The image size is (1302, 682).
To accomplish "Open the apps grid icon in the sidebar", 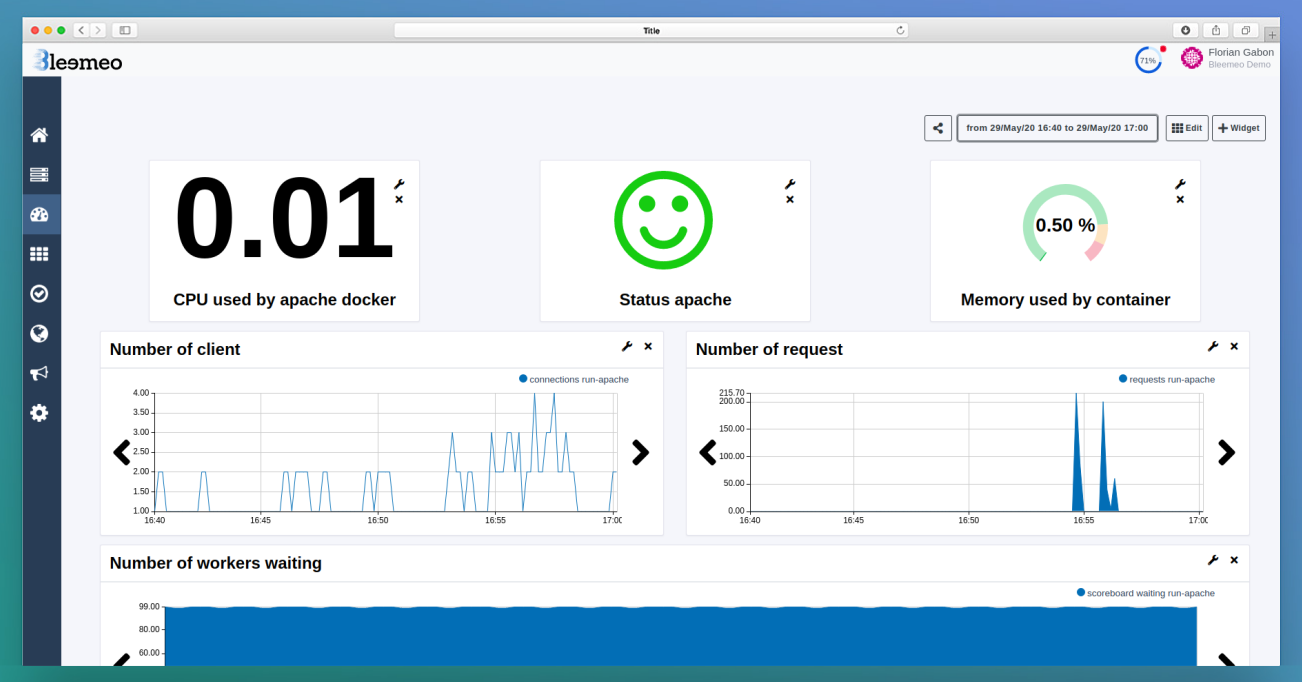I will (39, 253).
